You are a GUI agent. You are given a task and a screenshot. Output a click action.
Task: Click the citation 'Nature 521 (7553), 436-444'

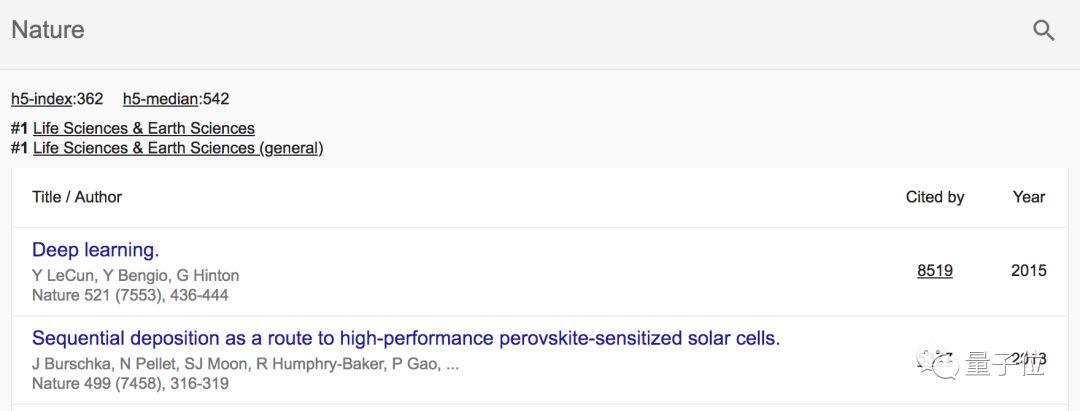[x=130, y=295]
